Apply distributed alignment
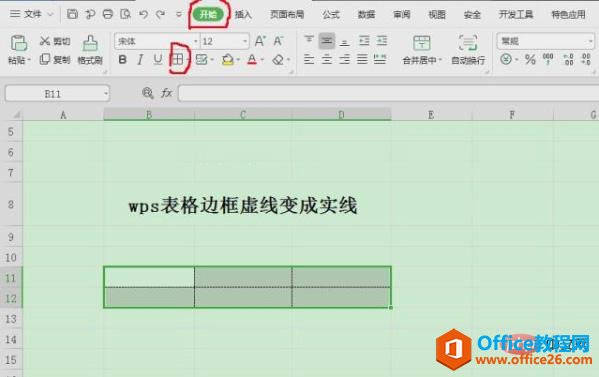 point(380,59)
